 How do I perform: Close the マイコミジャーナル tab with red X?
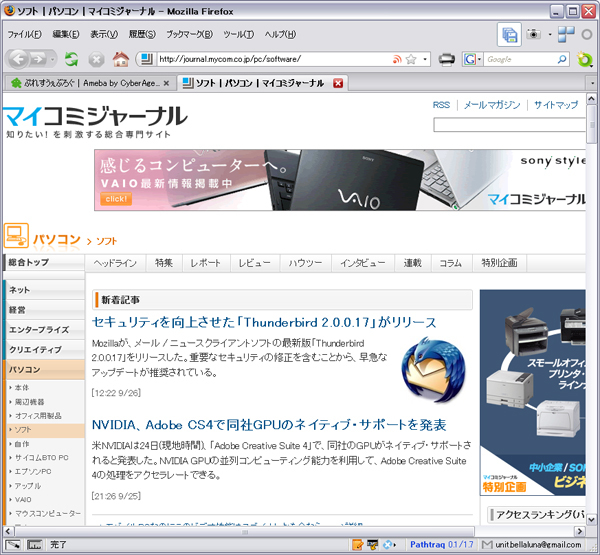click(x=338, y=83)
